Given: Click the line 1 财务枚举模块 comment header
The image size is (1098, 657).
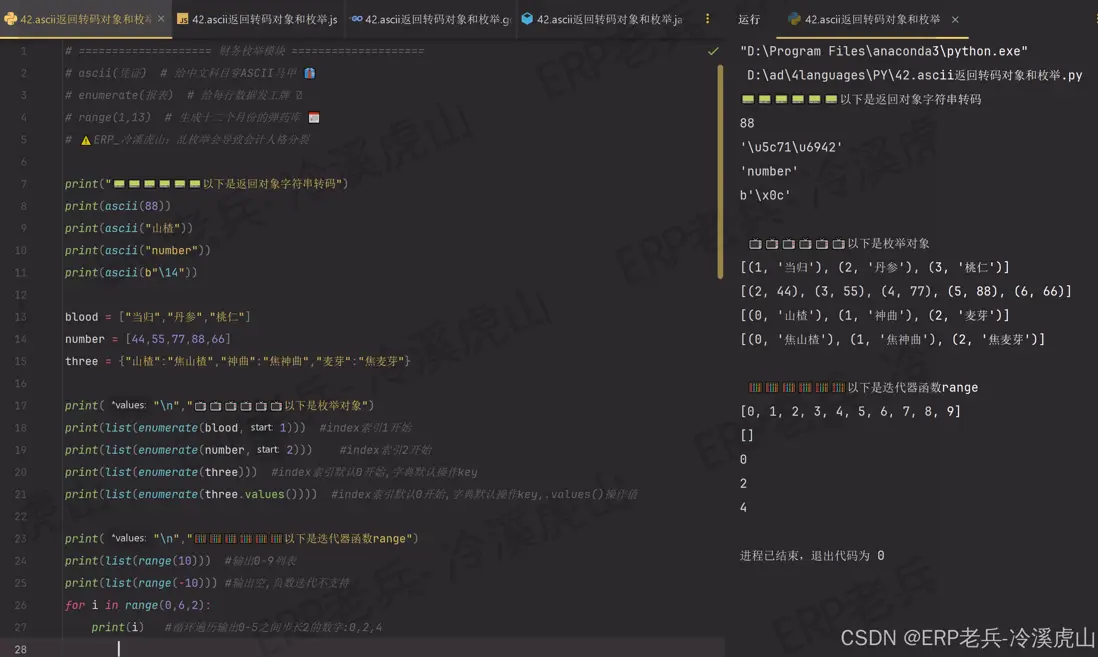Looking at the screenshot, I should tap(244, 51).
